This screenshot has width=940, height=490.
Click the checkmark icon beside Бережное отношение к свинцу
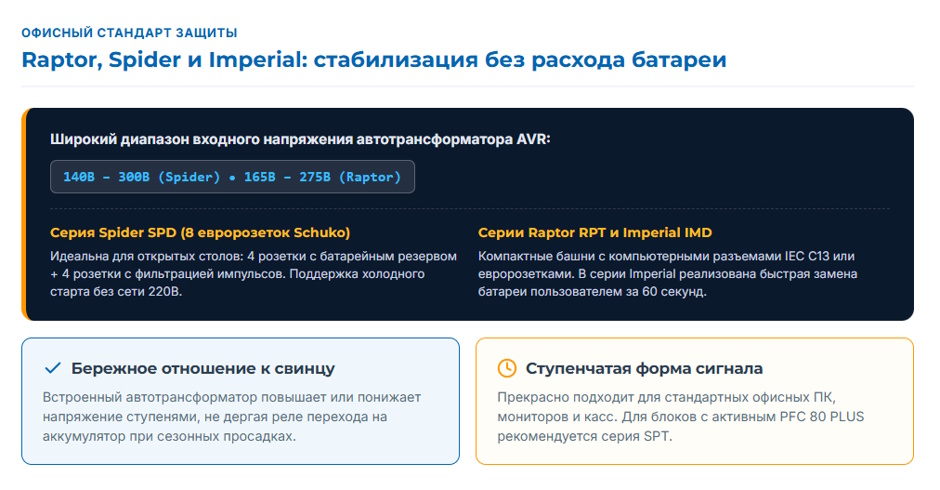pyautogui.click(x=53, y=368)
